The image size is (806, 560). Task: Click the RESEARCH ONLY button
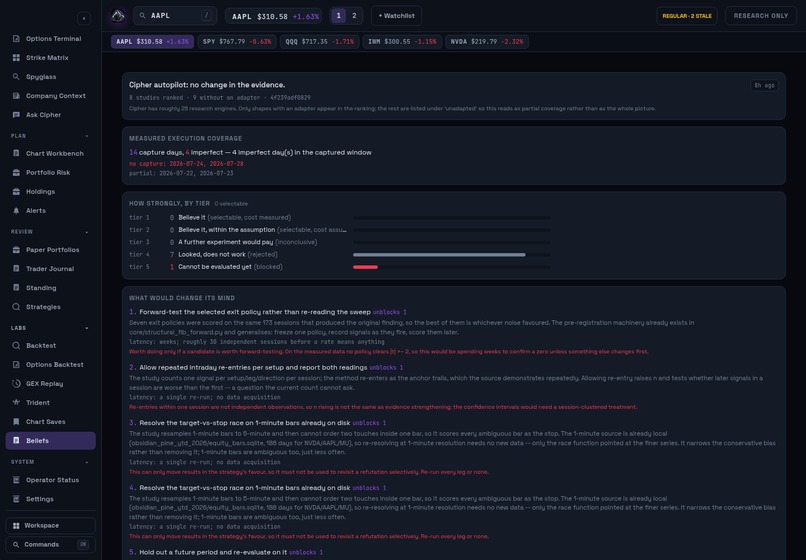761,16
